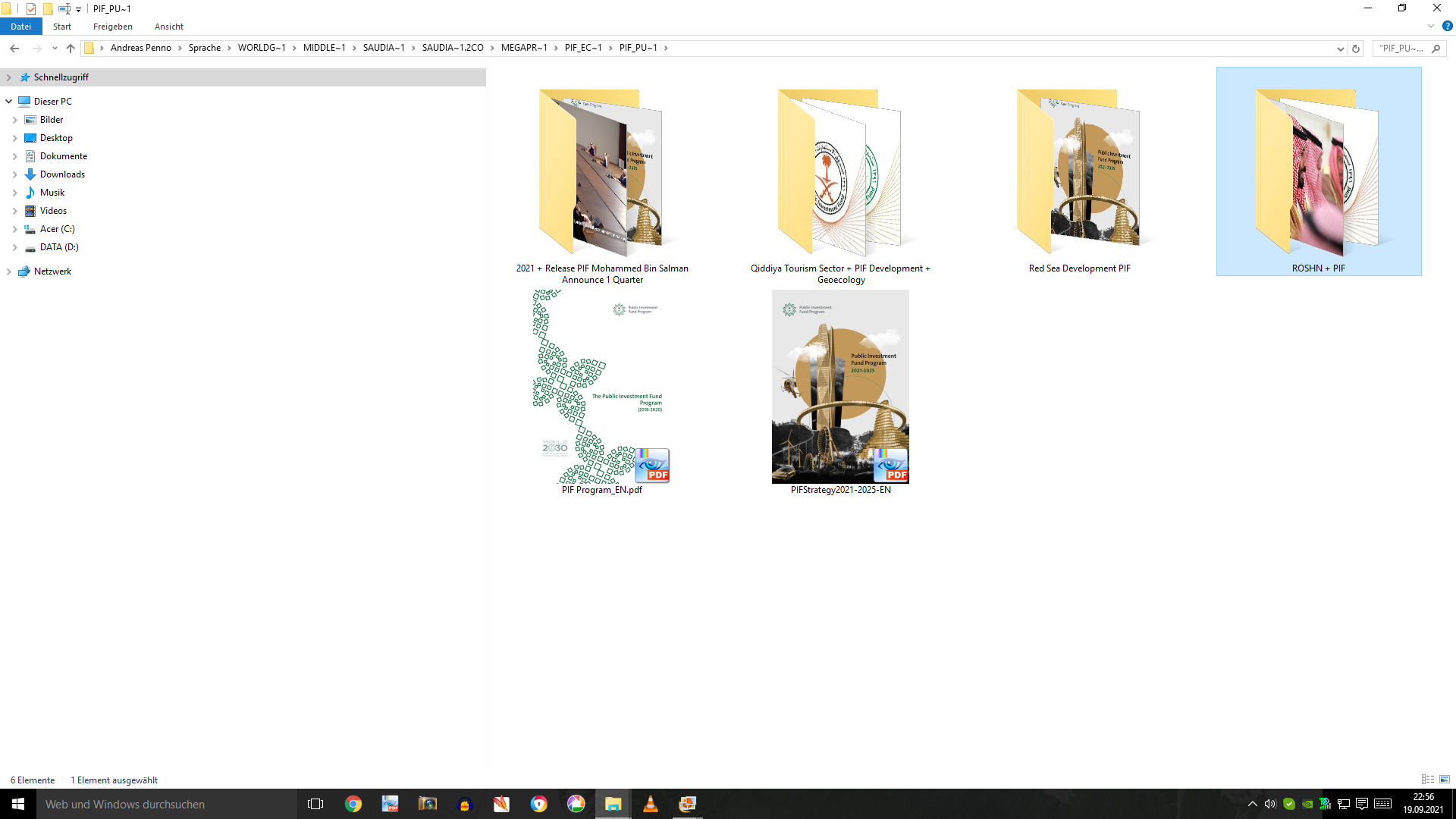Click Andreas Penno in the address path

point(141,48)
